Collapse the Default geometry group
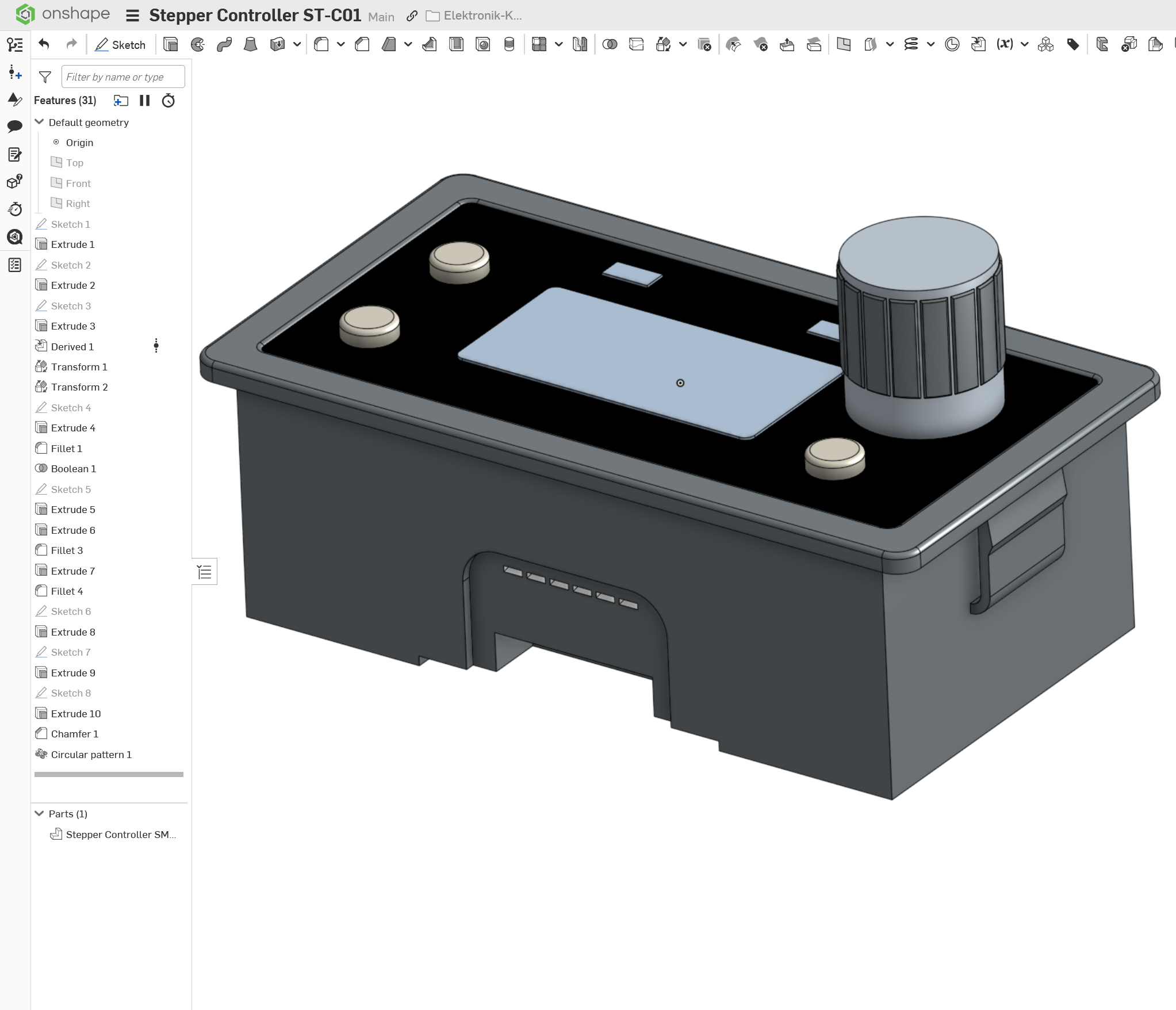1176x1010 pixels. [40, 122]
